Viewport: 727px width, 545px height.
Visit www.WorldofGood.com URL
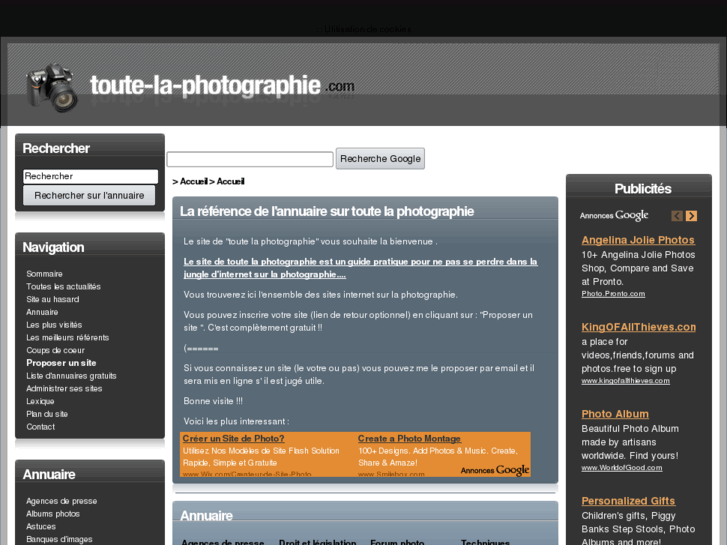tap(622, 468)
